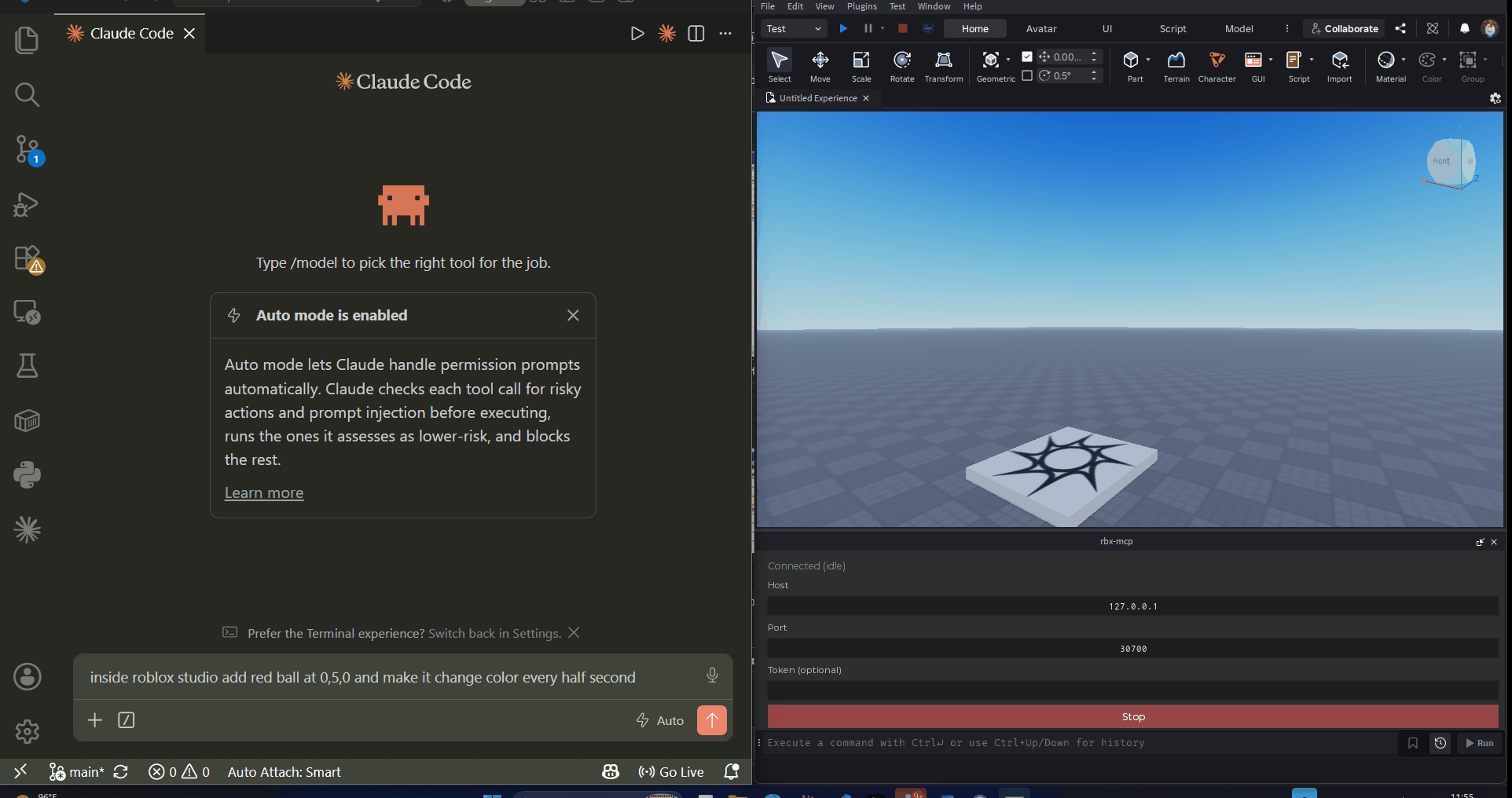Click the Collaborate button
The width and height of the screenshot is (1512, 798).
(x=1344, y=28)
